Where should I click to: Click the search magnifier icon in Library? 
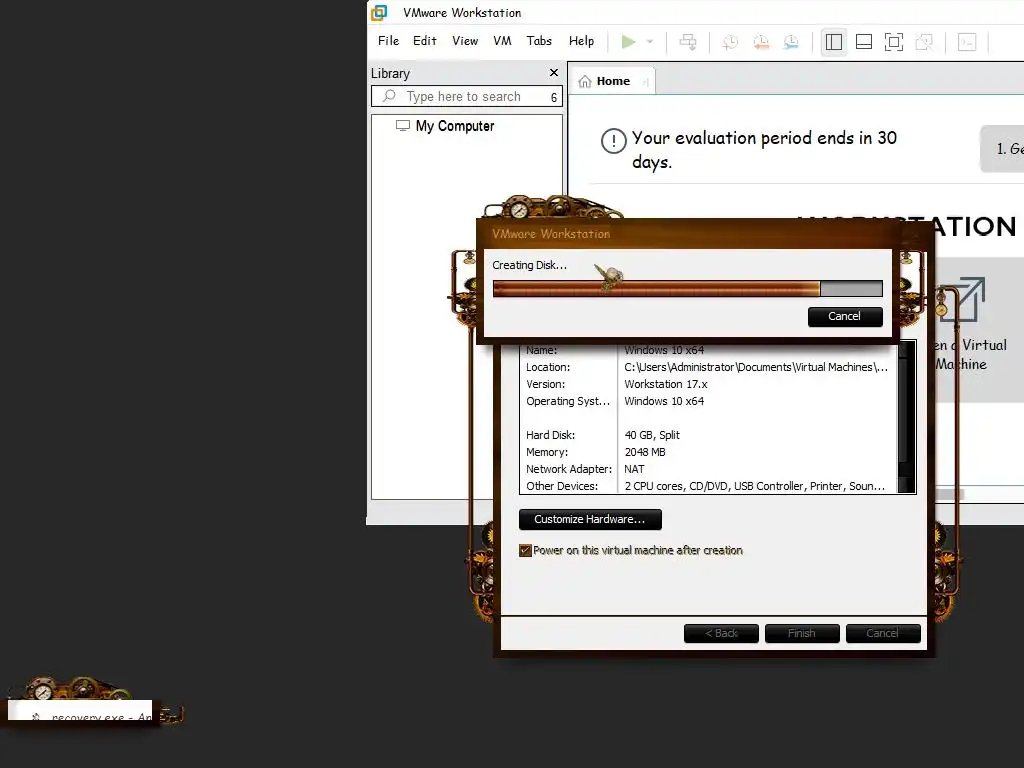click(389, 96)
